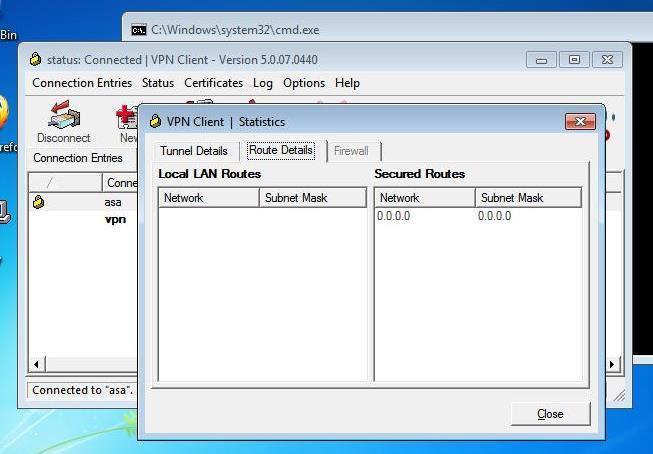Viewport: 653px width, 454px height.
Task: Click the cmd.exe window title icon
Action: (139, 30)
